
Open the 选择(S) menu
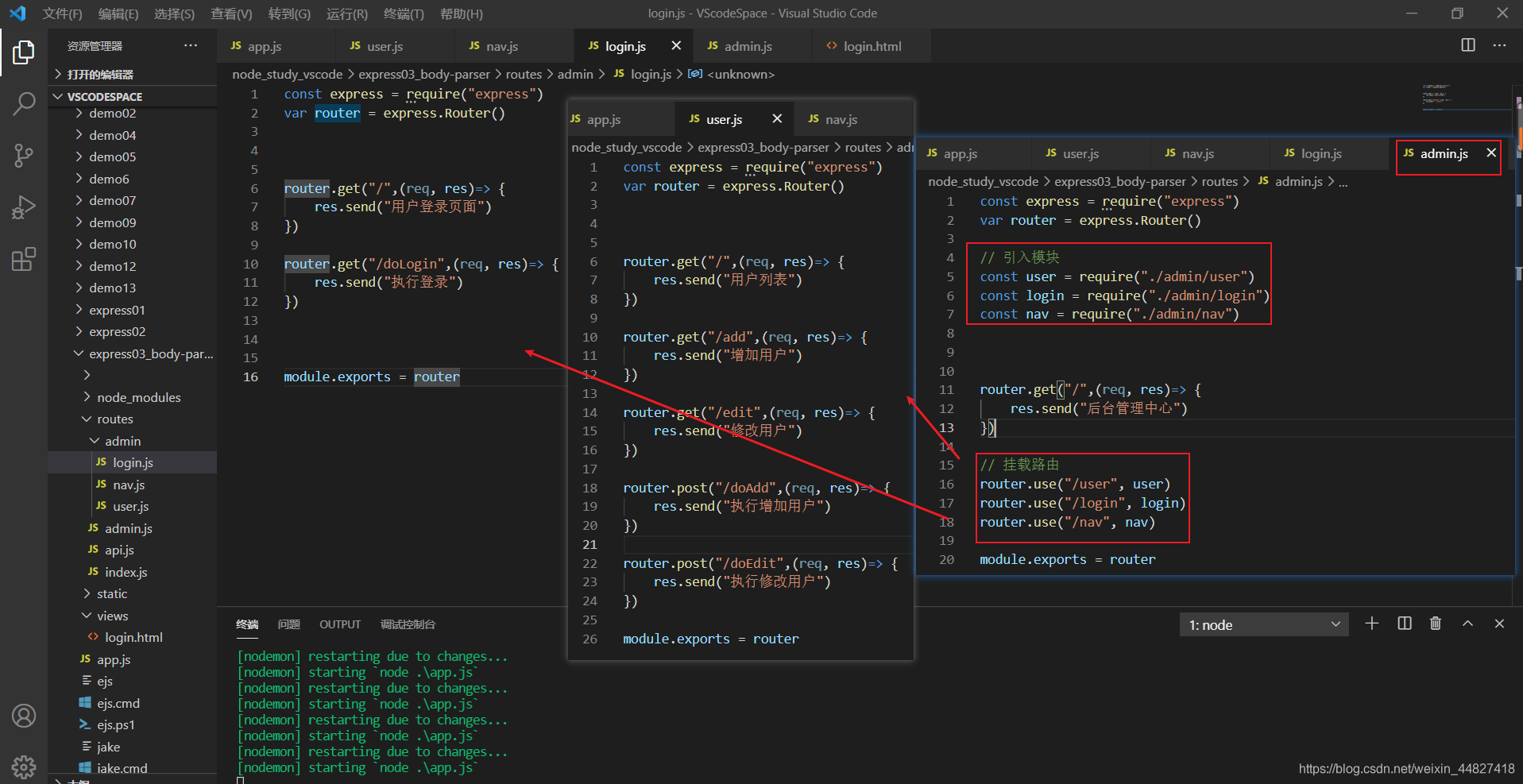[x=174, y=14]
